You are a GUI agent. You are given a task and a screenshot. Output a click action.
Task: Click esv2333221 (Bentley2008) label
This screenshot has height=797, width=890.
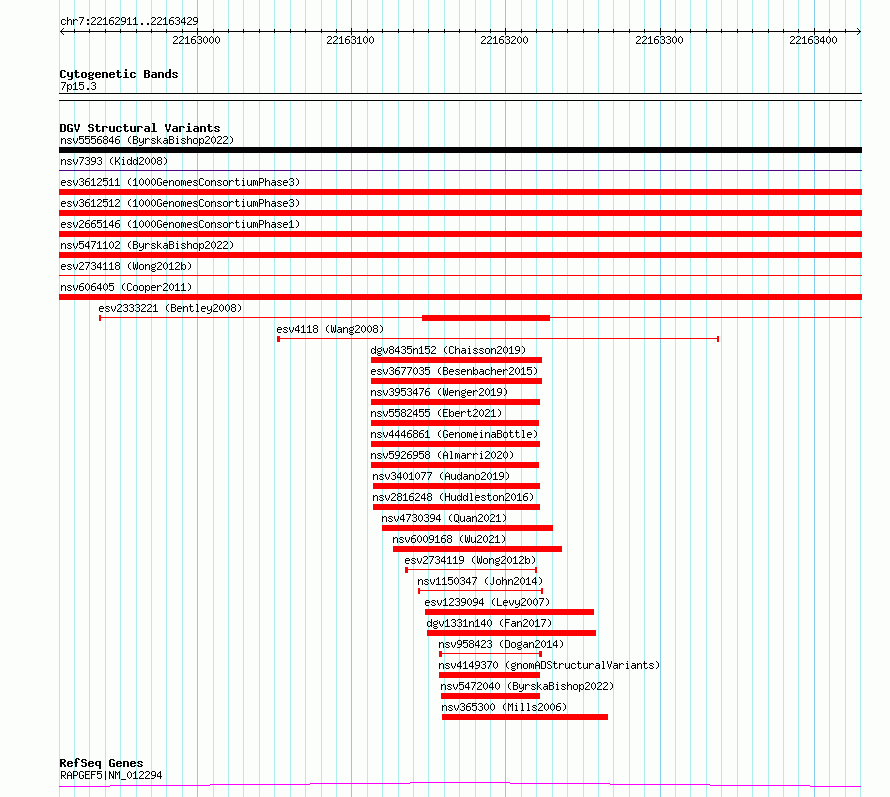[170, 308]
